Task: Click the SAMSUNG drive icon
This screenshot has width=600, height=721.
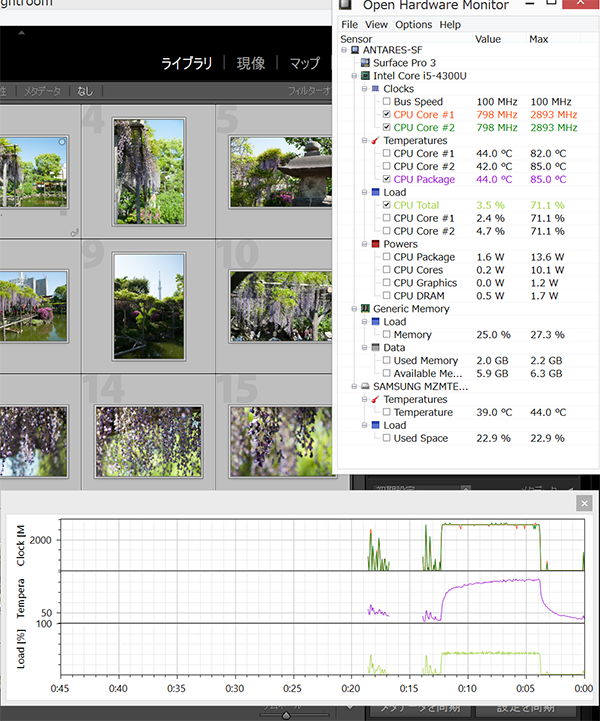Action: pos(365,386)
